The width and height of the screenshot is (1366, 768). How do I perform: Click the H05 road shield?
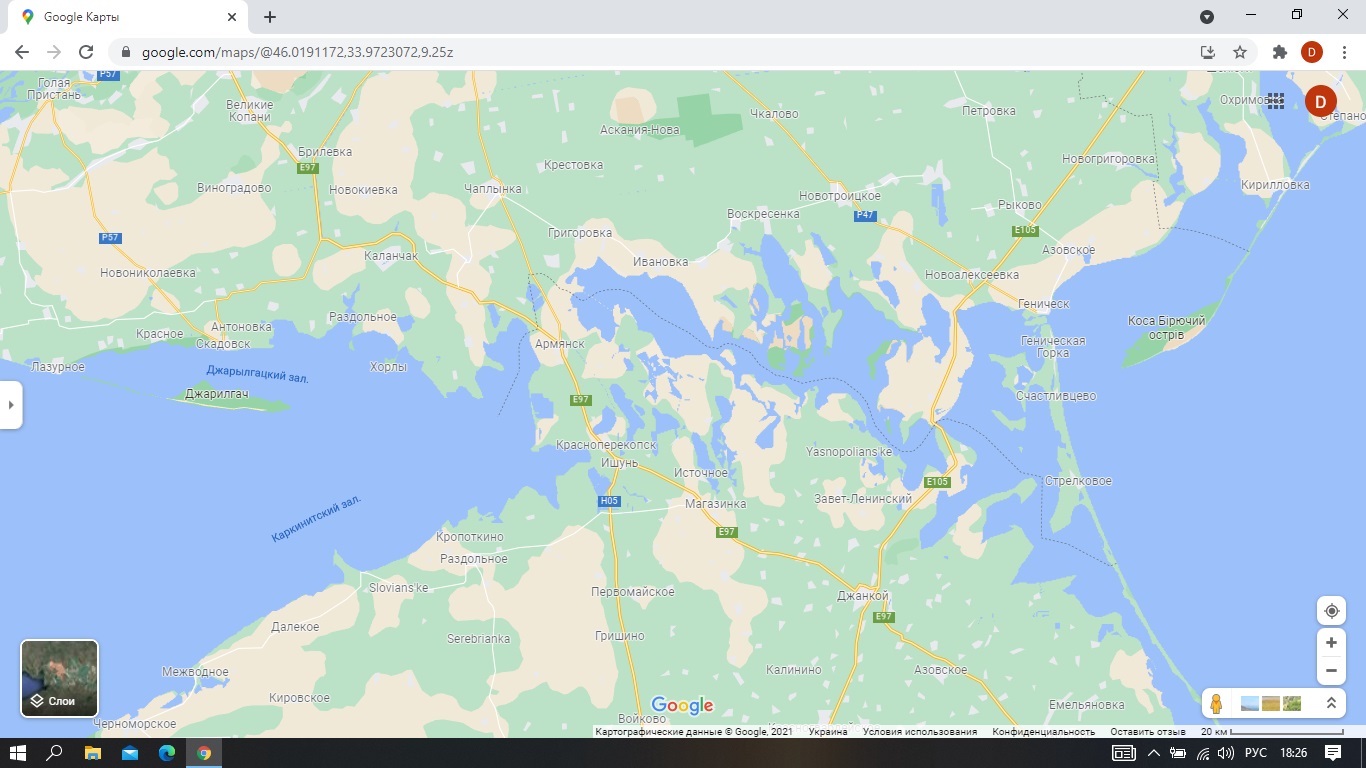tap(609, 501)
